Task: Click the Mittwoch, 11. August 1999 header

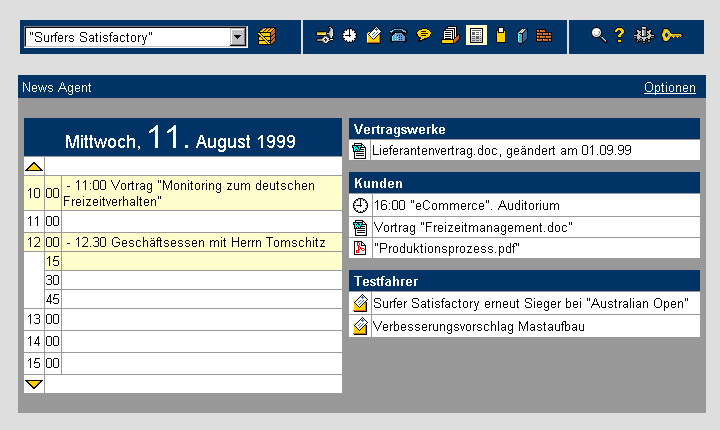Action: [x=183, y=137]
